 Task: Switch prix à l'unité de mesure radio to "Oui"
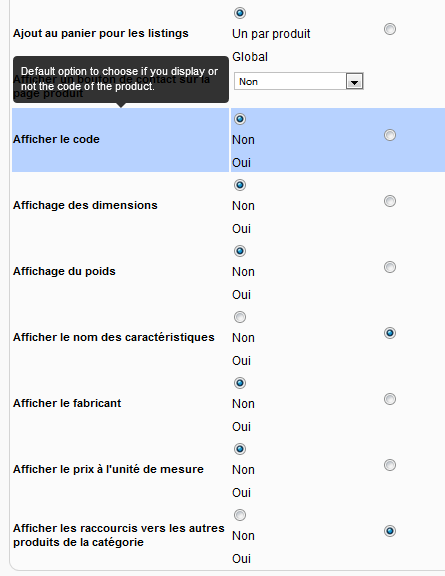tap(390, 465)
